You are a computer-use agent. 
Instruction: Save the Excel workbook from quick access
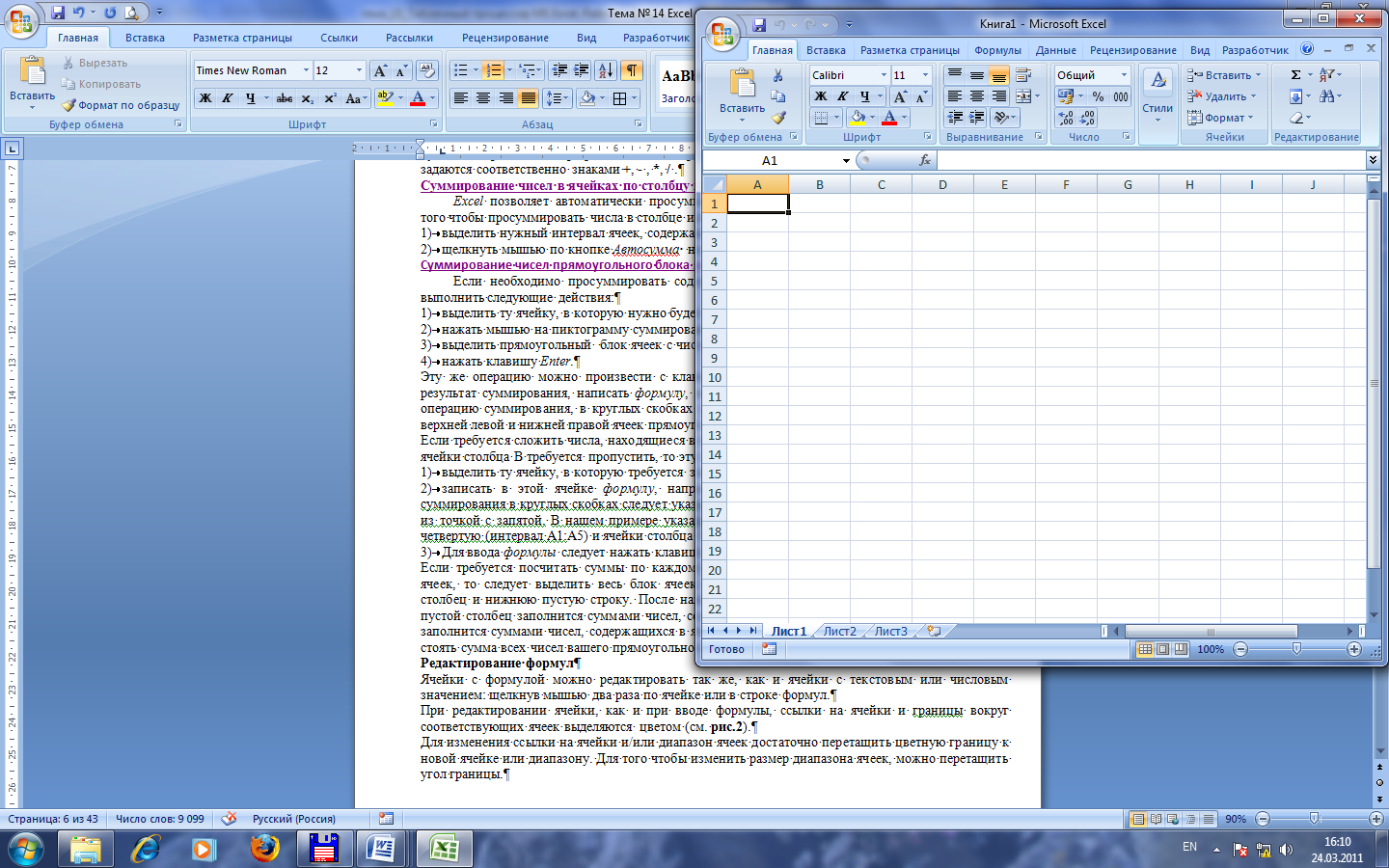(x=759, y=24)
